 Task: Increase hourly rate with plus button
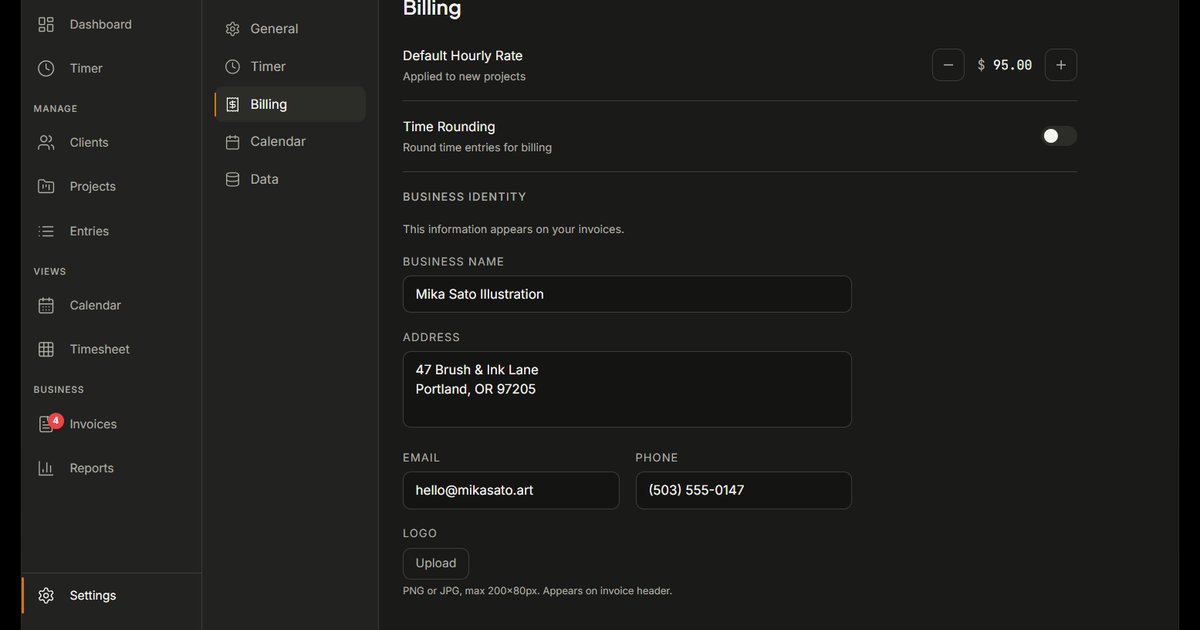coord(1061,65)
